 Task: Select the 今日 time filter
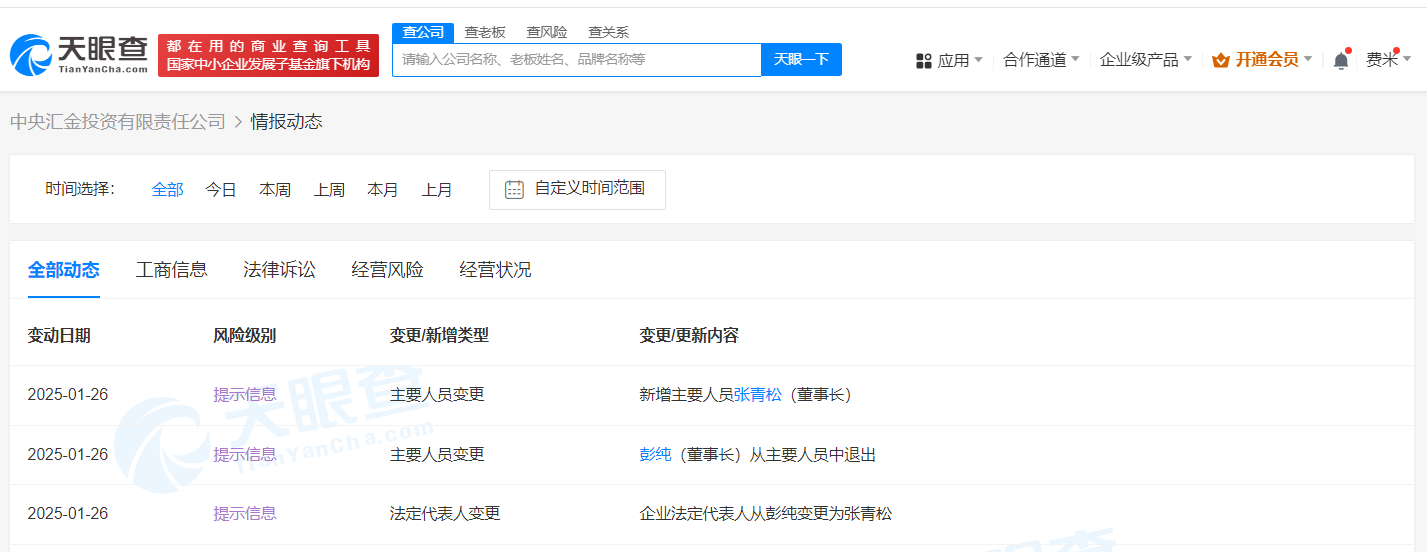click(221, 190)
